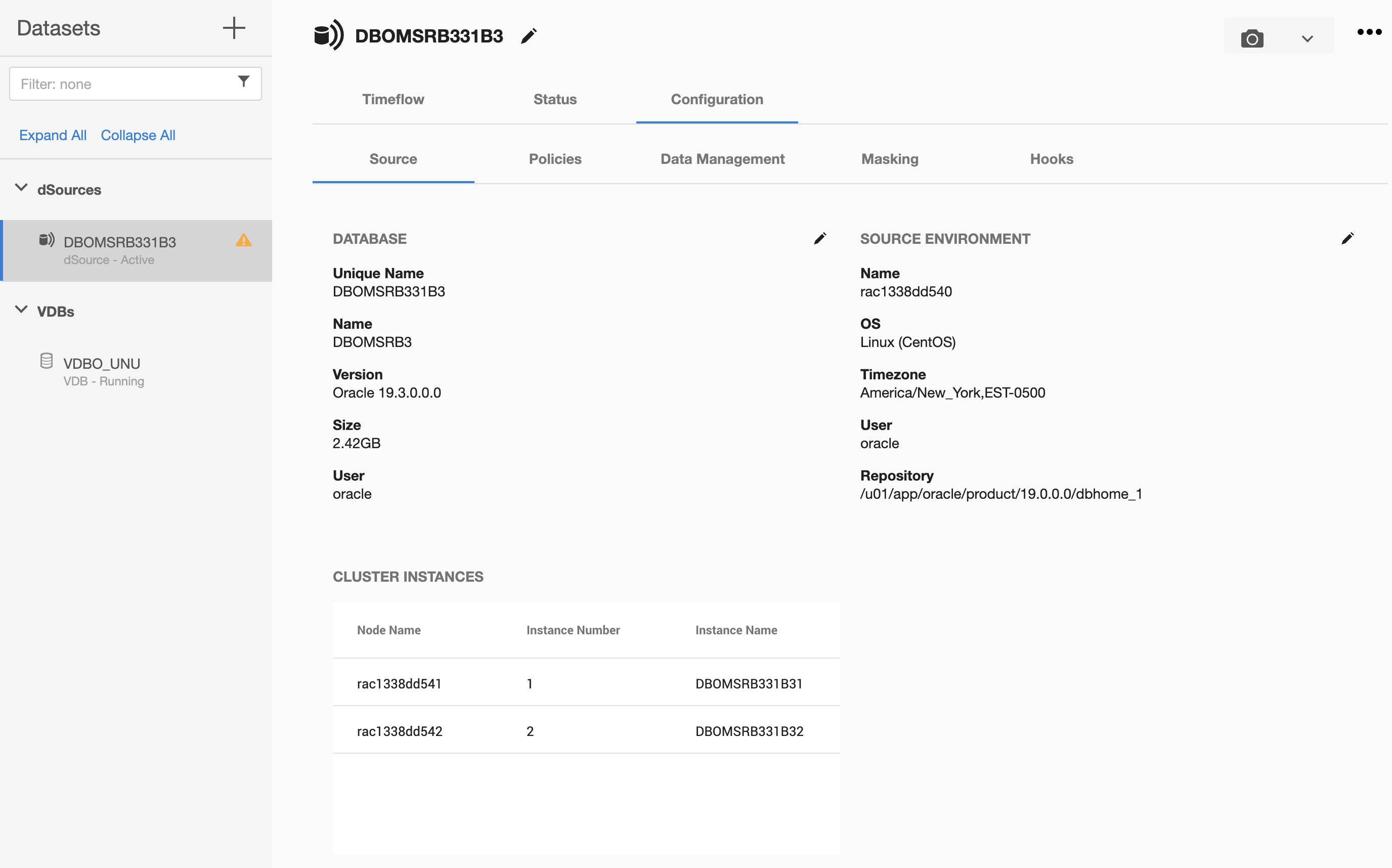Open the snapshot options dropdown arrow
Viewport: 1392px width, 868px height.
pyautogui.click(x=1307, y=38)
